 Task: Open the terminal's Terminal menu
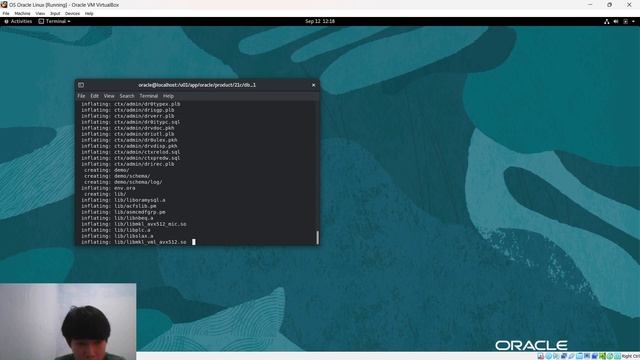coord(149,96)
